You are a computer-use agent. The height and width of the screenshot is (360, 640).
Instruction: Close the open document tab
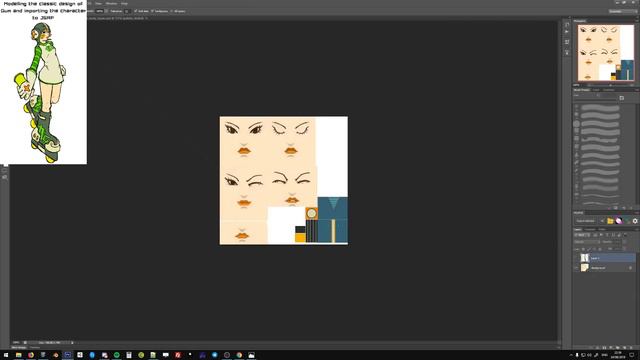coord(146,18)
